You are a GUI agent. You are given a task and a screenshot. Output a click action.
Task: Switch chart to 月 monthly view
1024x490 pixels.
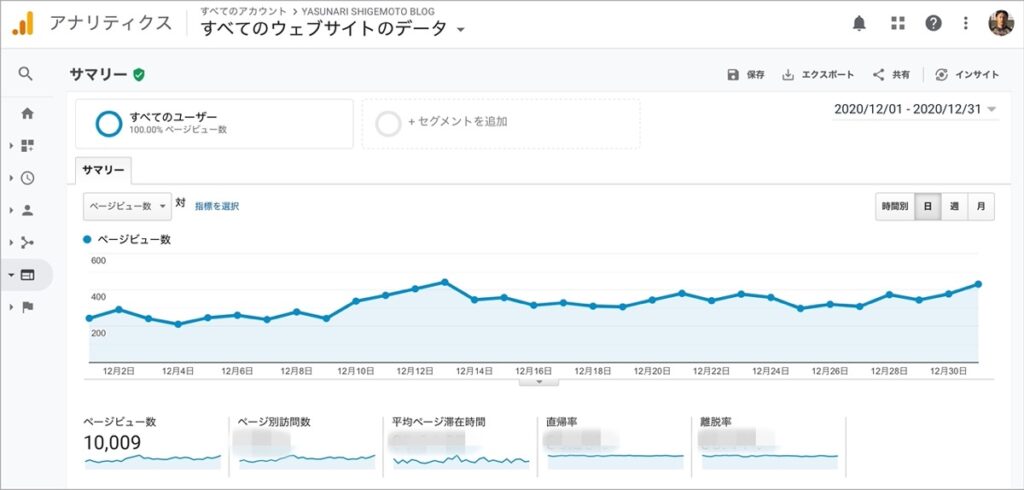[x=981, y=206]
